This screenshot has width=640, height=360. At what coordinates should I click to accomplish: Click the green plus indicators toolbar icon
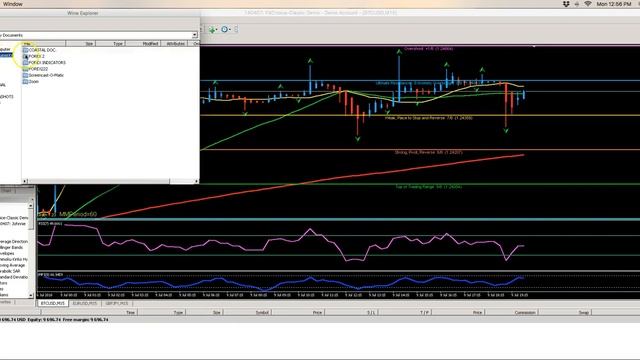click(x=213, y=29)
